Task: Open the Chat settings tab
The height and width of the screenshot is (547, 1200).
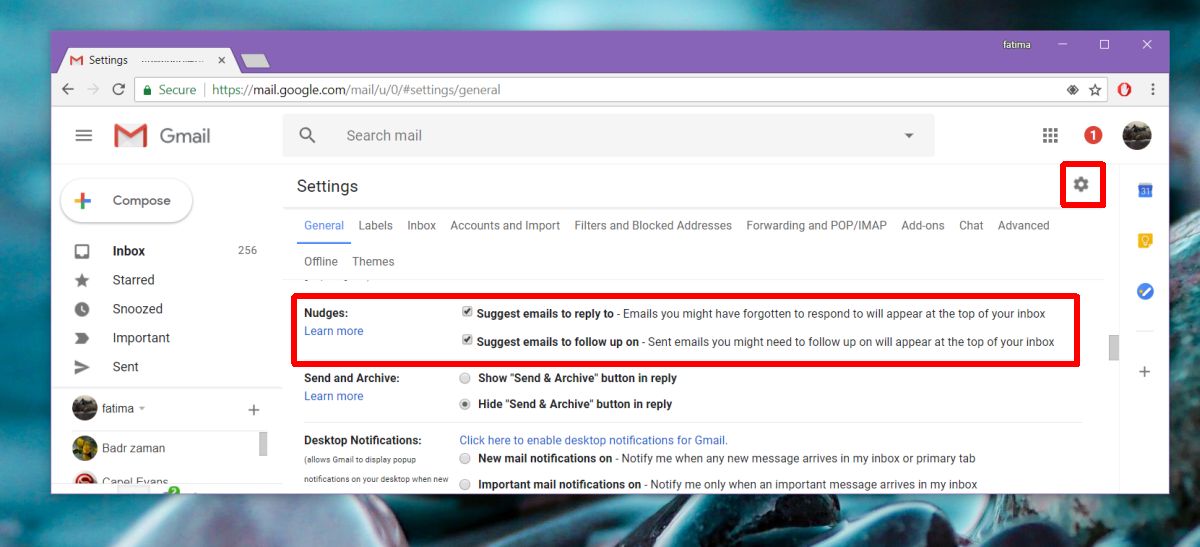Action: pos(971,226)
